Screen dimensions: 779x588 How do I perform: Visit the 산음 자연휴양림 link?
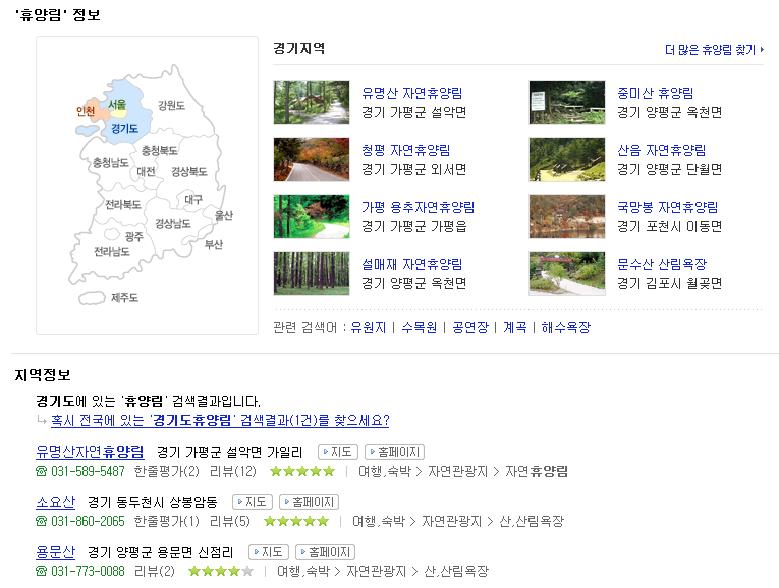click(661, 150)
